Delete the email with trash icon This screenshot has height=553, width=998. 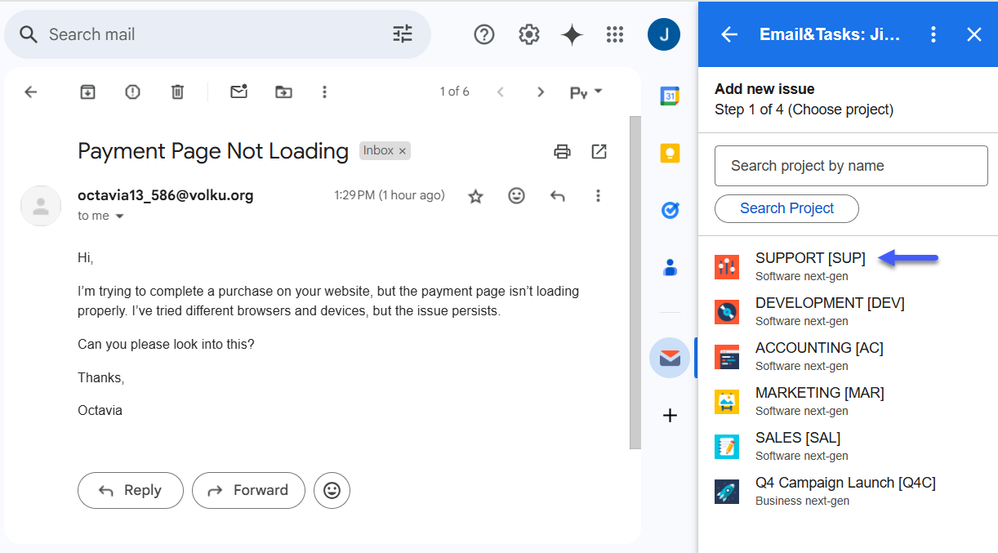(178, 92)
